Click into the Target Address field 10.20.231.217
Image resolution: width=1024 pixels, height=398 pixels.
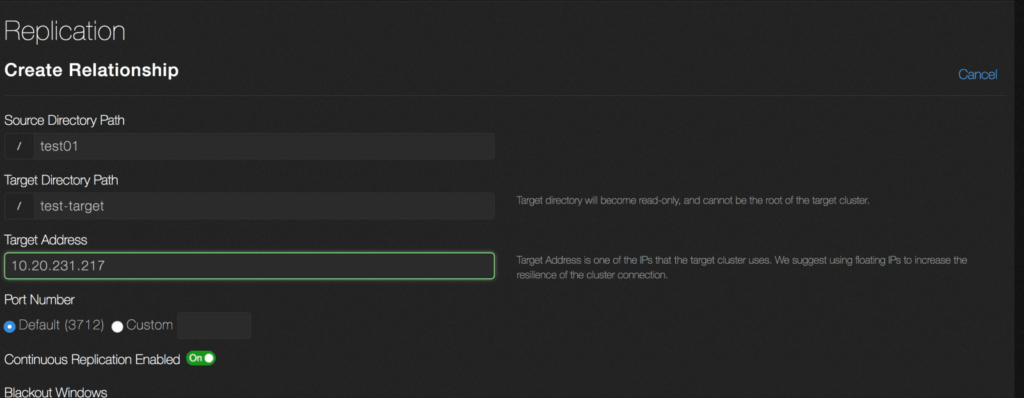249,266
